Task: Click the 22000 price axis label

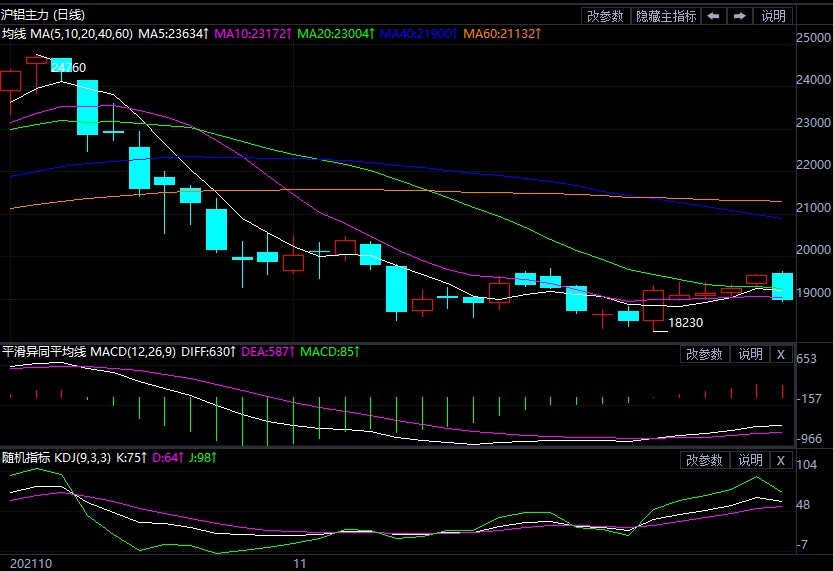Action: (813, 165)
